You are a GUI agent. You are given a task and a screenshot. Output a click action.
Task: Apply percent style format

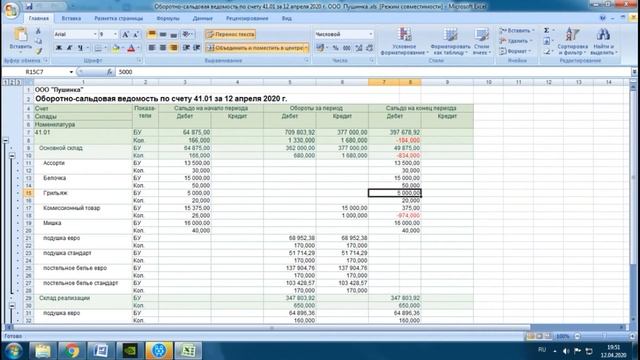336,48
